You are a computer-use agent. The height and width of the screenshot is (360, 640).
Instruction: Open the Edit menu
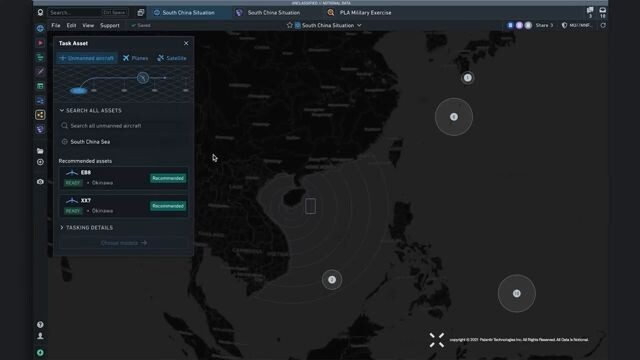[71, 25]
